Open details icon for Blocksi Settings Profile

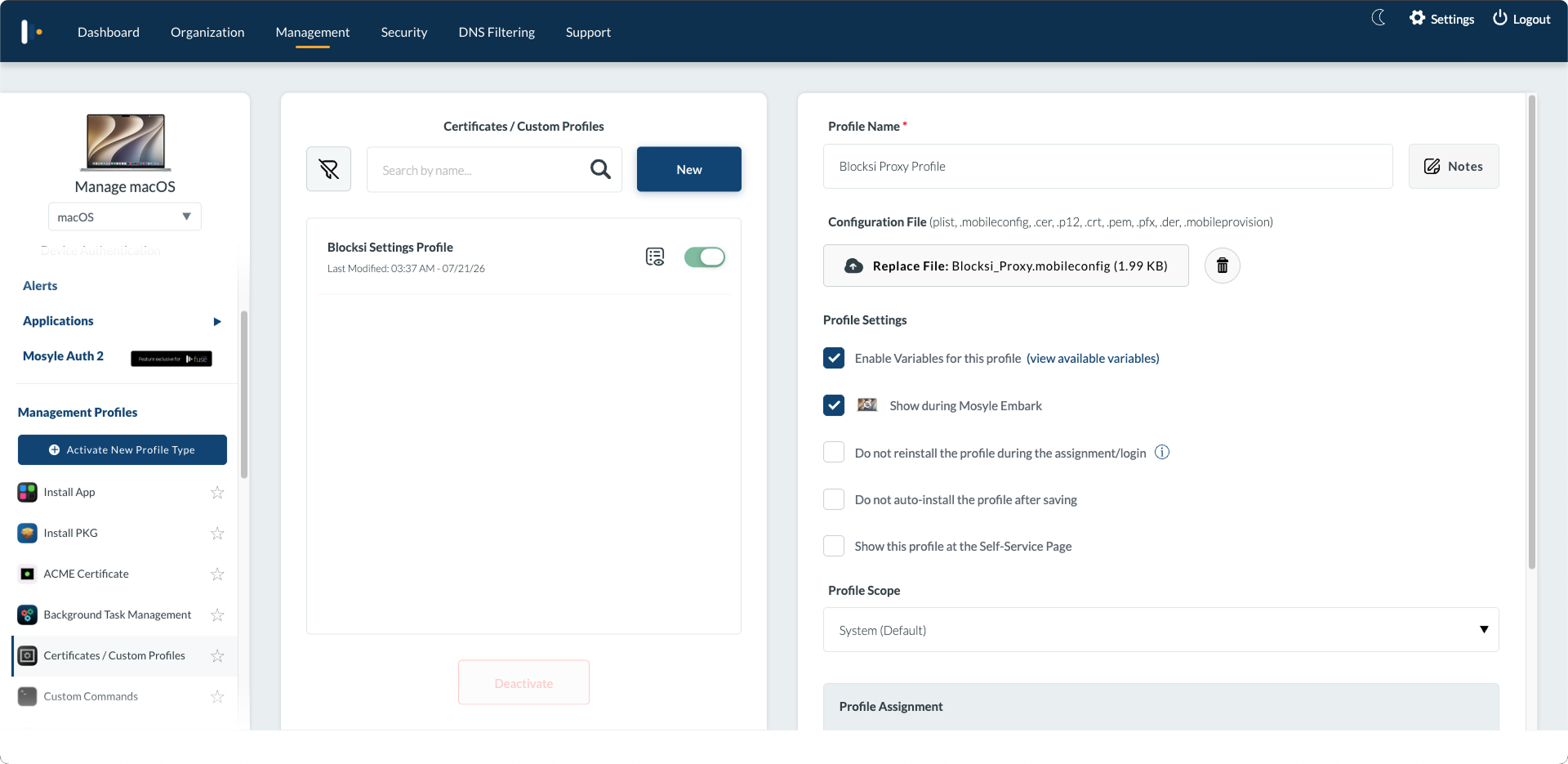pos(655,257)
